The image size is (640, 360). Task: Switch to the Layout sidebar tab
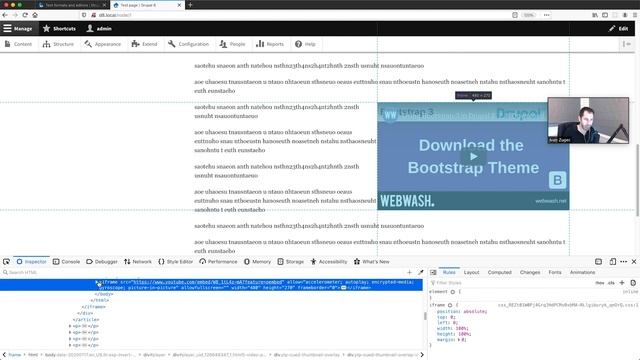point(471,272)
